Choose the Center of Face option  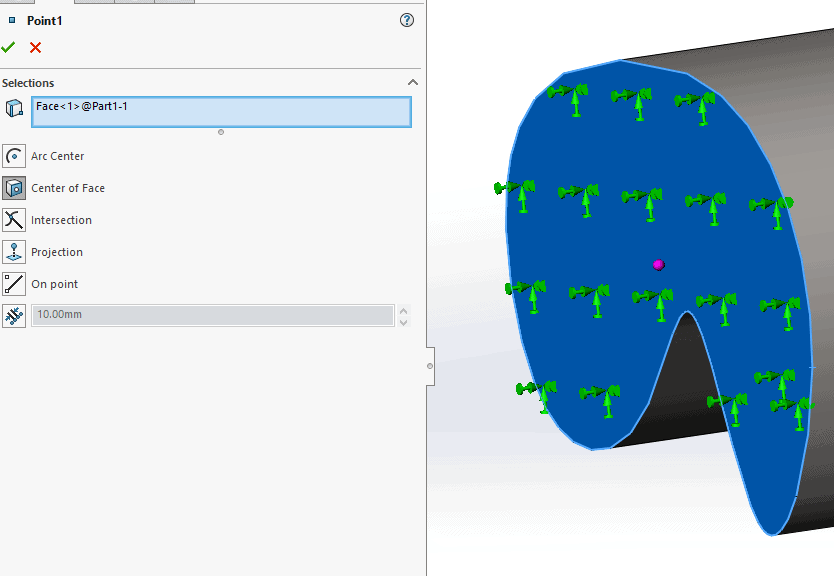14,188
